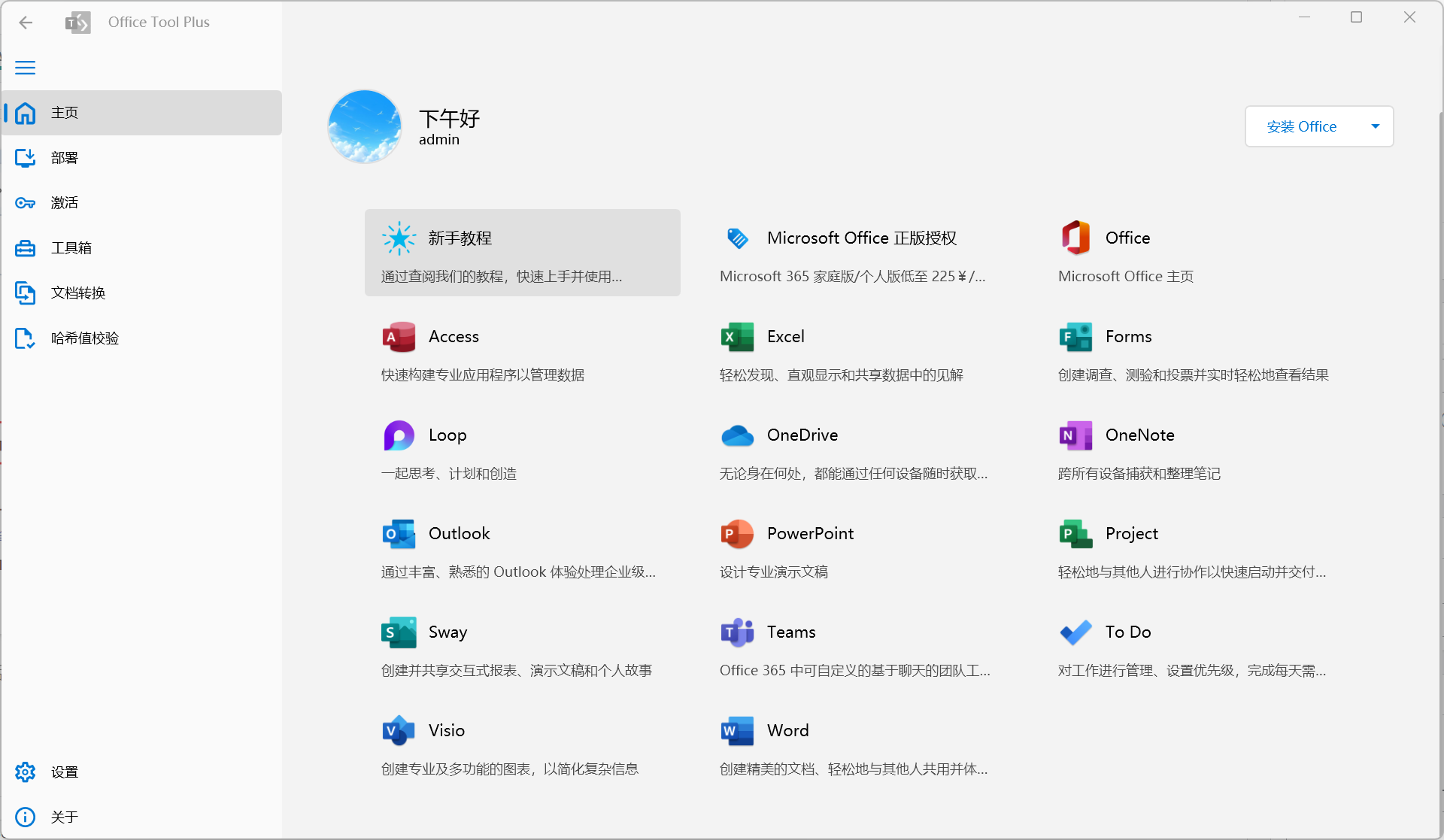1444x840 pixels.
Task: Click the admin profile avatar
Action: [x=365, y=126]
